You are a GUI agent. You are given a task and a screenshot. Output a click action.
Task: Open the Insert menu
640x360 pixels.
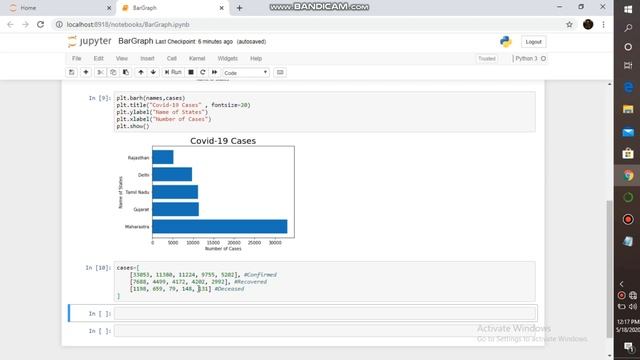pos(147,58)
